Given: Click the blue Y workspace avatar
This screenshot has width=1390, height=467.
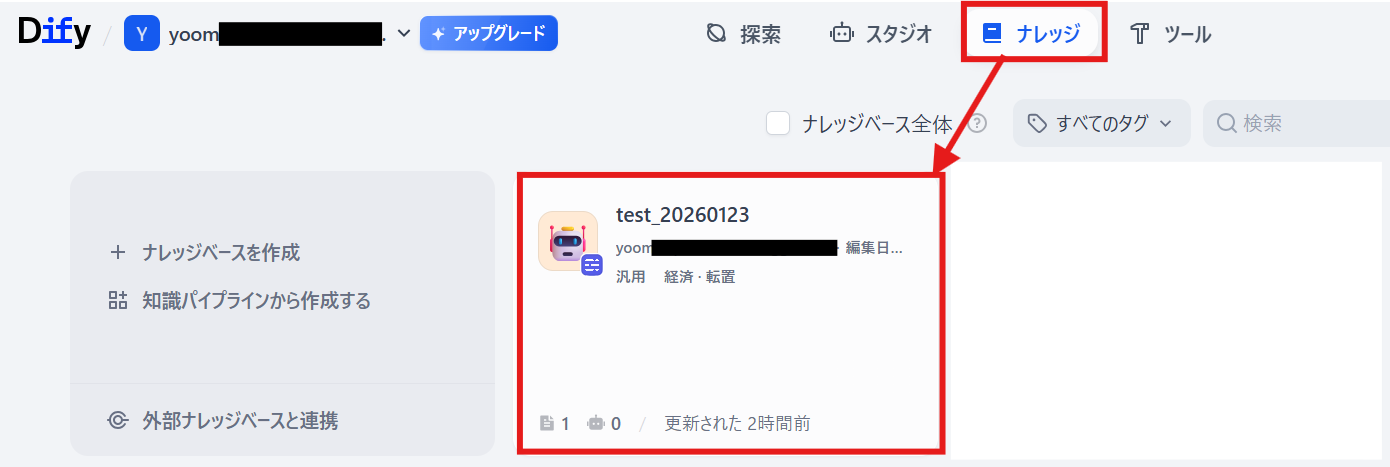Looking at the screenshot, I should [x=142, y=33].
